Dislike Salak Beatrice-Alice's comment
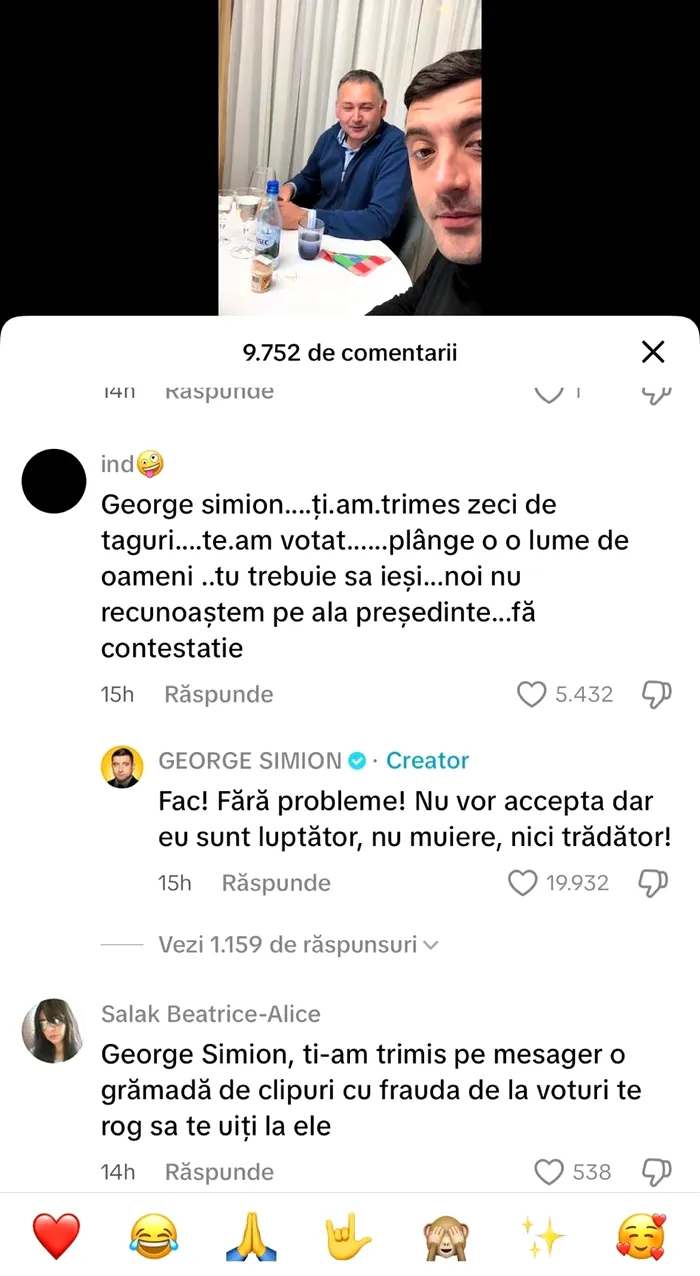700x1276 pixels. (x=656, y=1171)
